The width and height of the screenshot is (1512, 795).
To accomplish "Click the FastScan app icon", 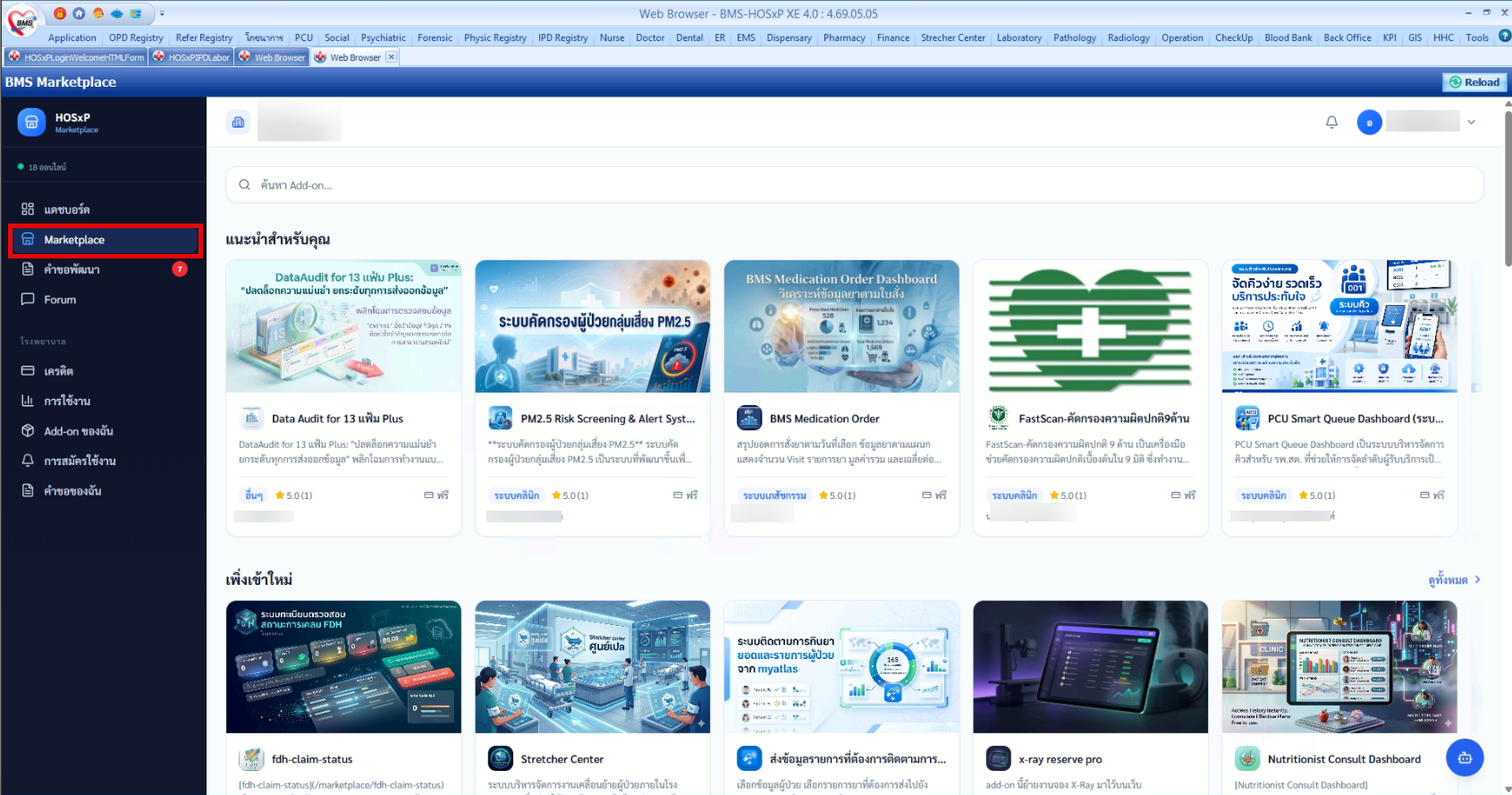I will 998,419.
